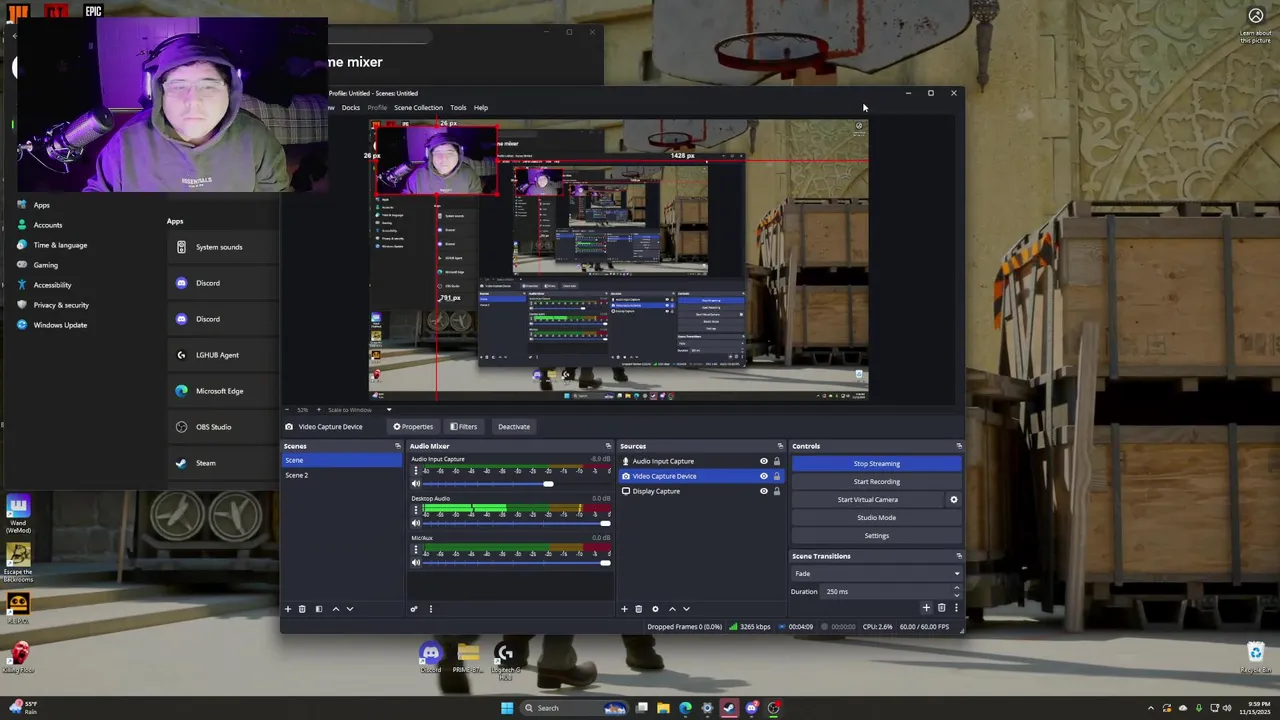Image resolution: width=1280 pixels, height=720 pixels.
Task: Move source down arrow in Sources panel
Action: tap(686, 609)
